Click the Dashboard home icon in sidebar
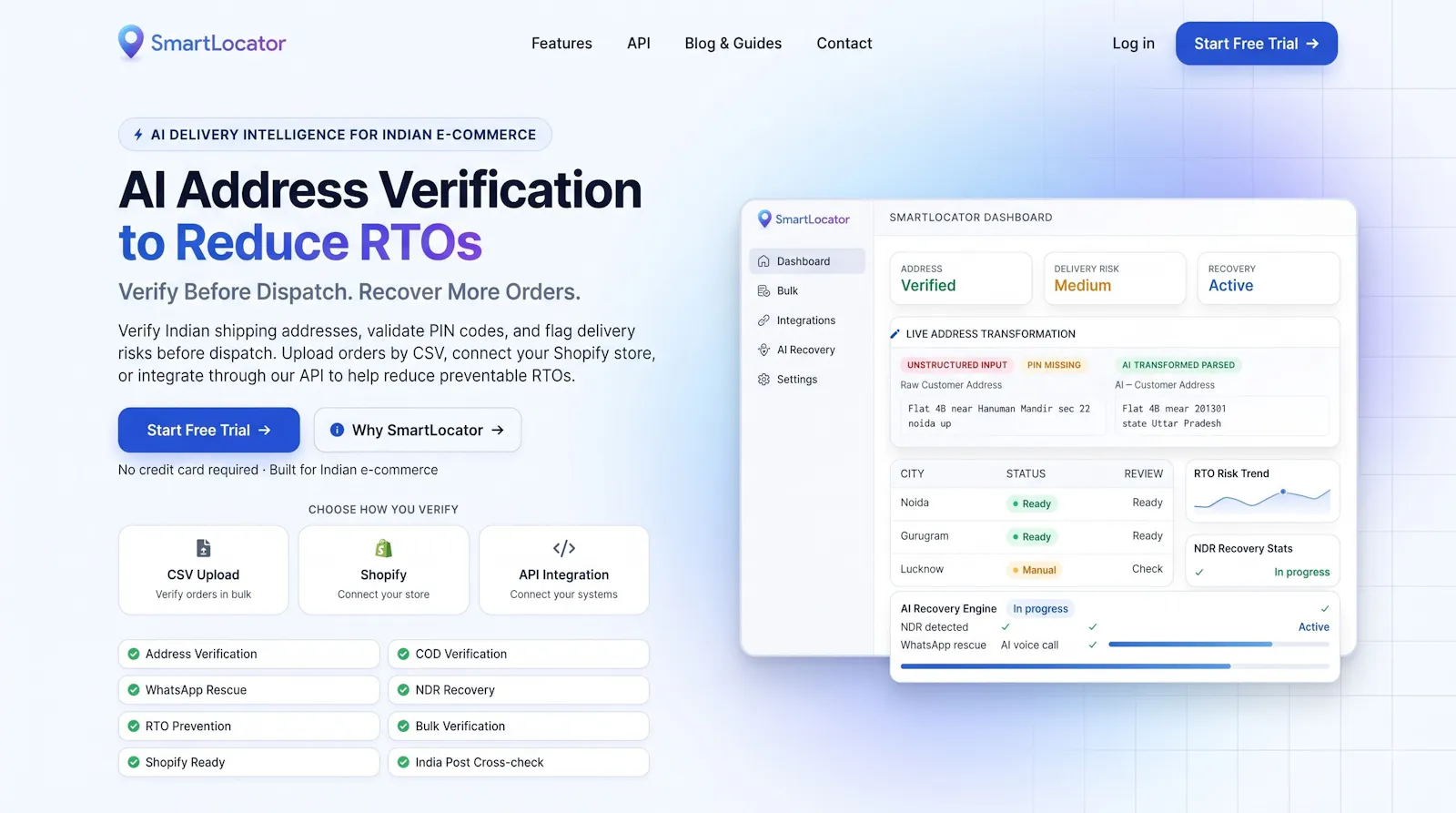The height and width of the screenshot is (813, 1456). 763,261
